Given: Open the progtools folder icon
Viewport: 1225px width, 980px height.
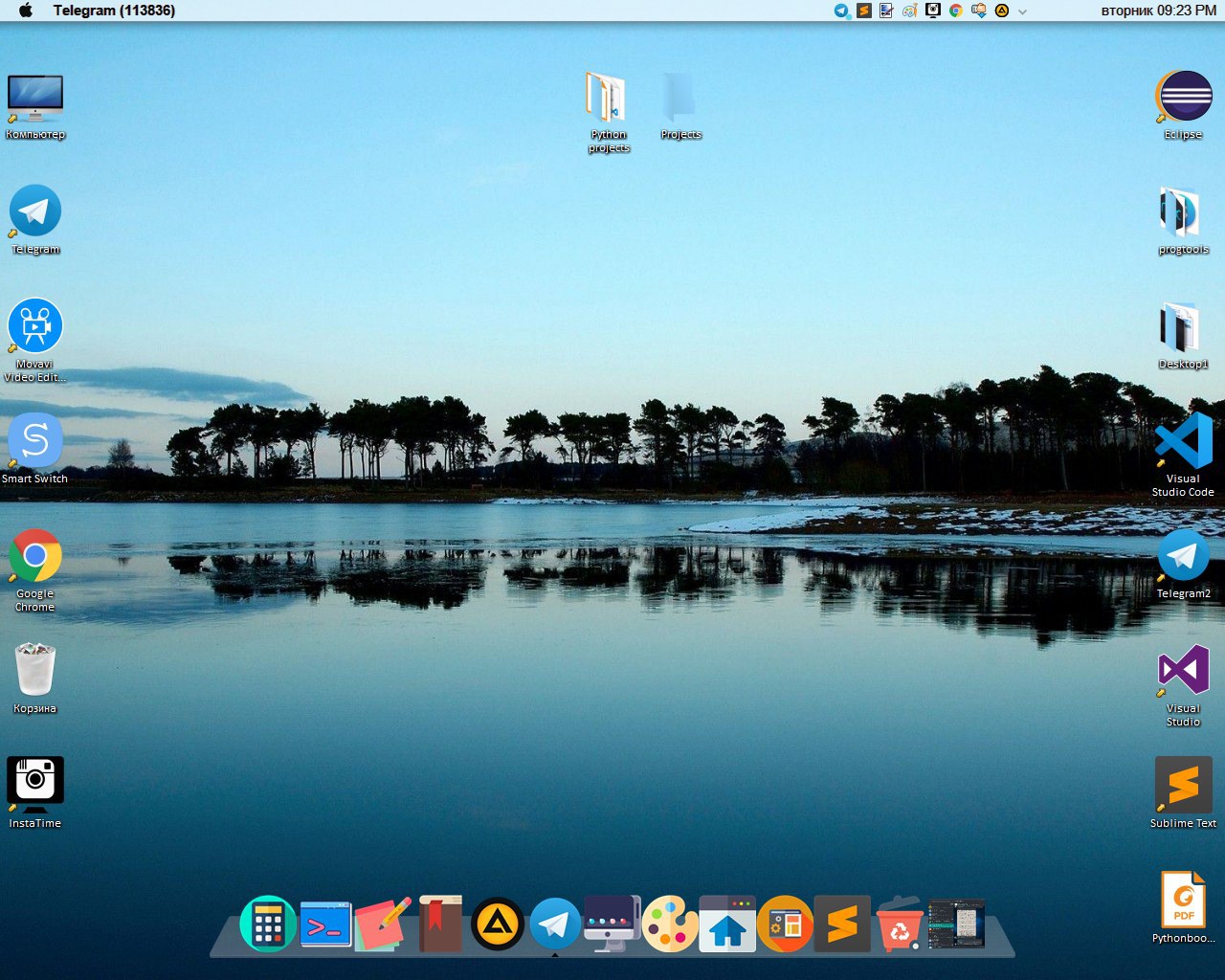Looking at the screenshot, I should click(1184, 221).
